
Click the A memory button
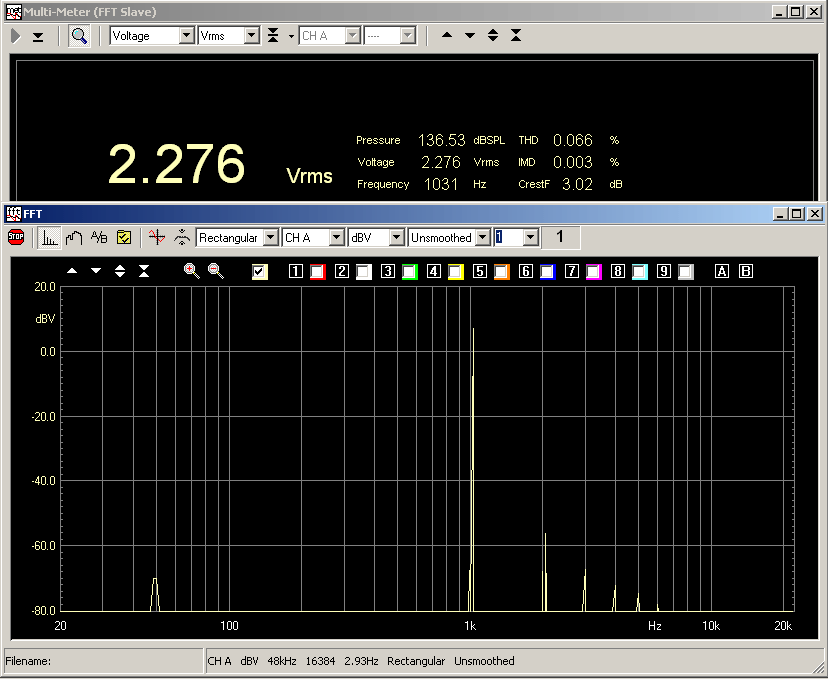pos(722,272)
